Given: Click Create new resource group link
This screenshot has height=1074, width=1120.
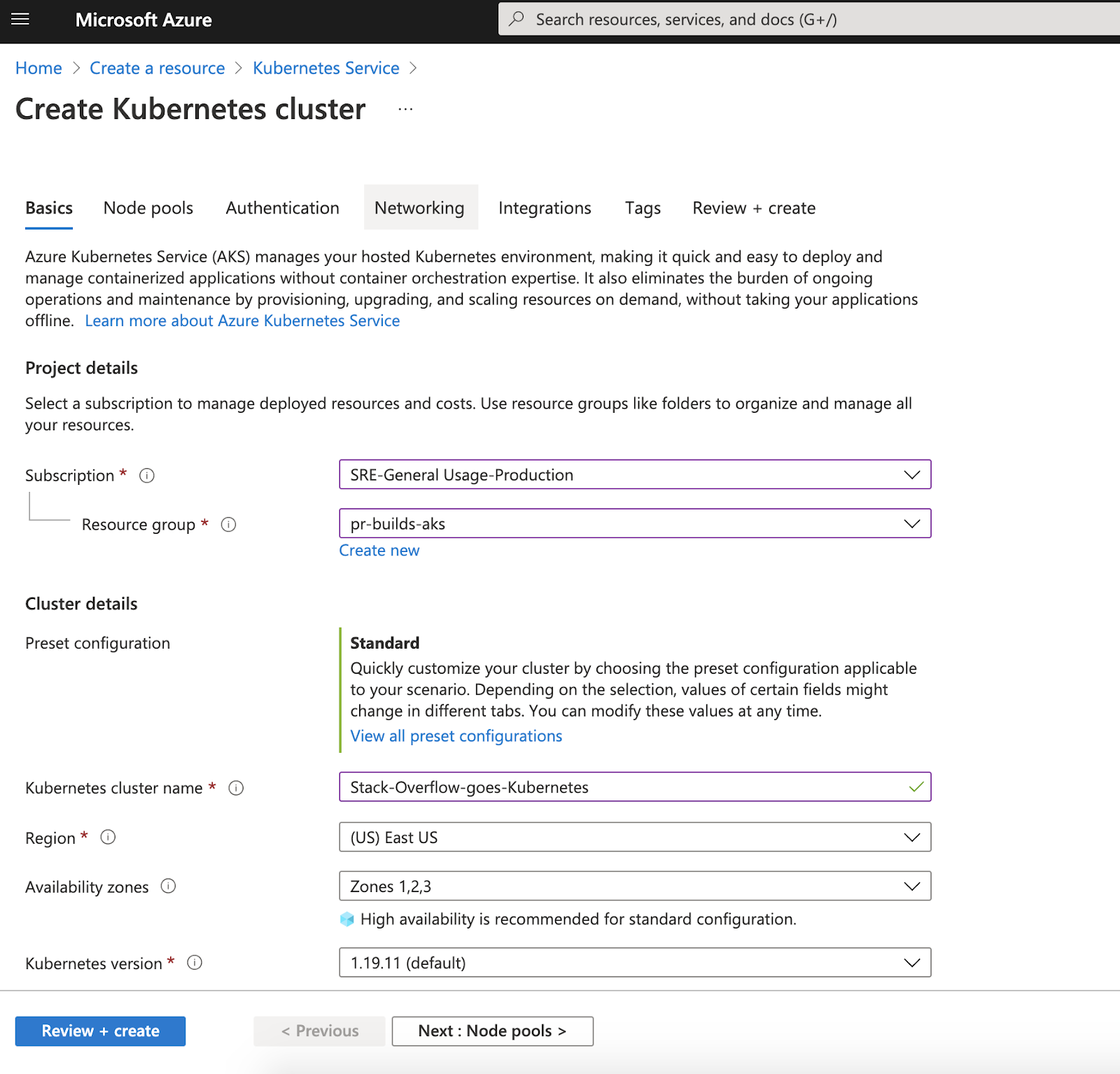Looking at the screenshot, I should coord(379,550).
